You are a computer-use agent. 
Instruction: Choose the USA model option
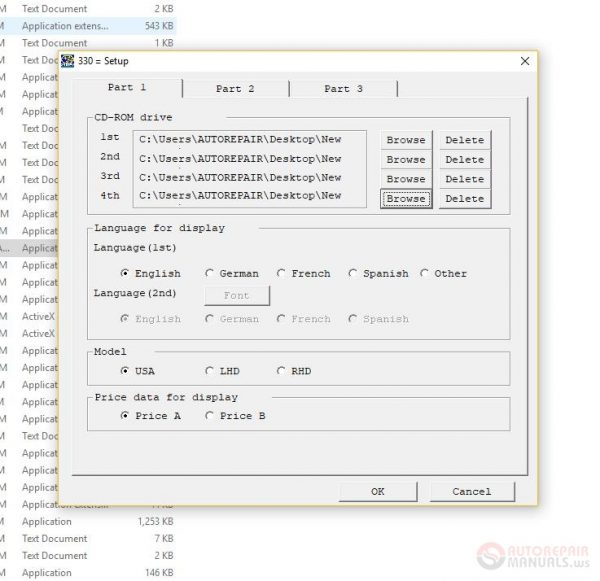137,371
